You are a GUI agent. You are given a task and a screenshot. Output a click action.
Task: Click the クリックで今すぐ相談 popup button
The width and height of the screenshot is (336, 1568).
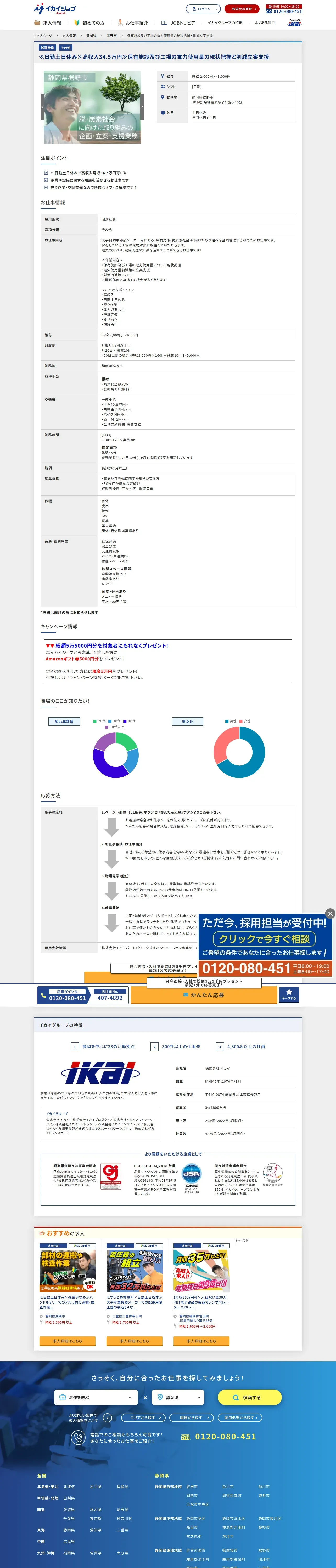[264, 939]
